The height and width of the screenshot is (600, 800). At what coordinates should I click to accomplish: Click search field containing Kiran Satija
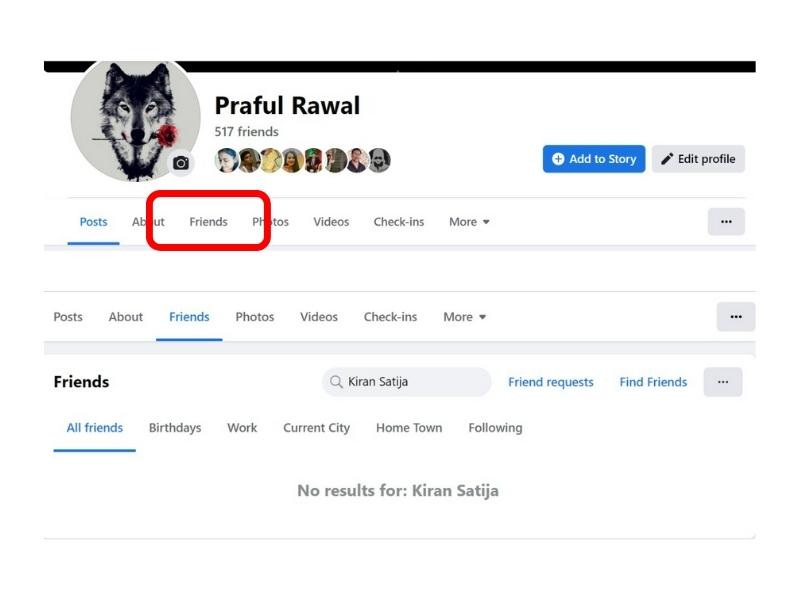[x=407, y=382]
